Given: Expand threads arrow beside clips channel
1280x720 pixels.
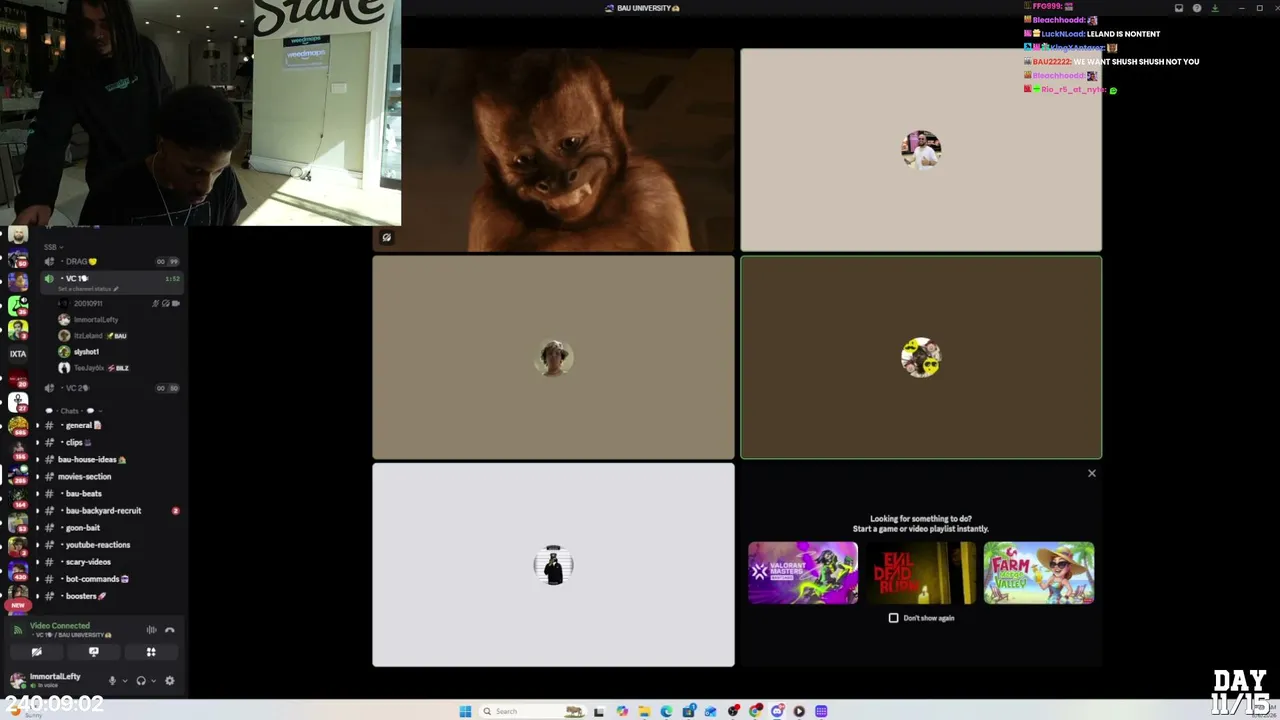Looking at the screenshot, I should point(38,442).
